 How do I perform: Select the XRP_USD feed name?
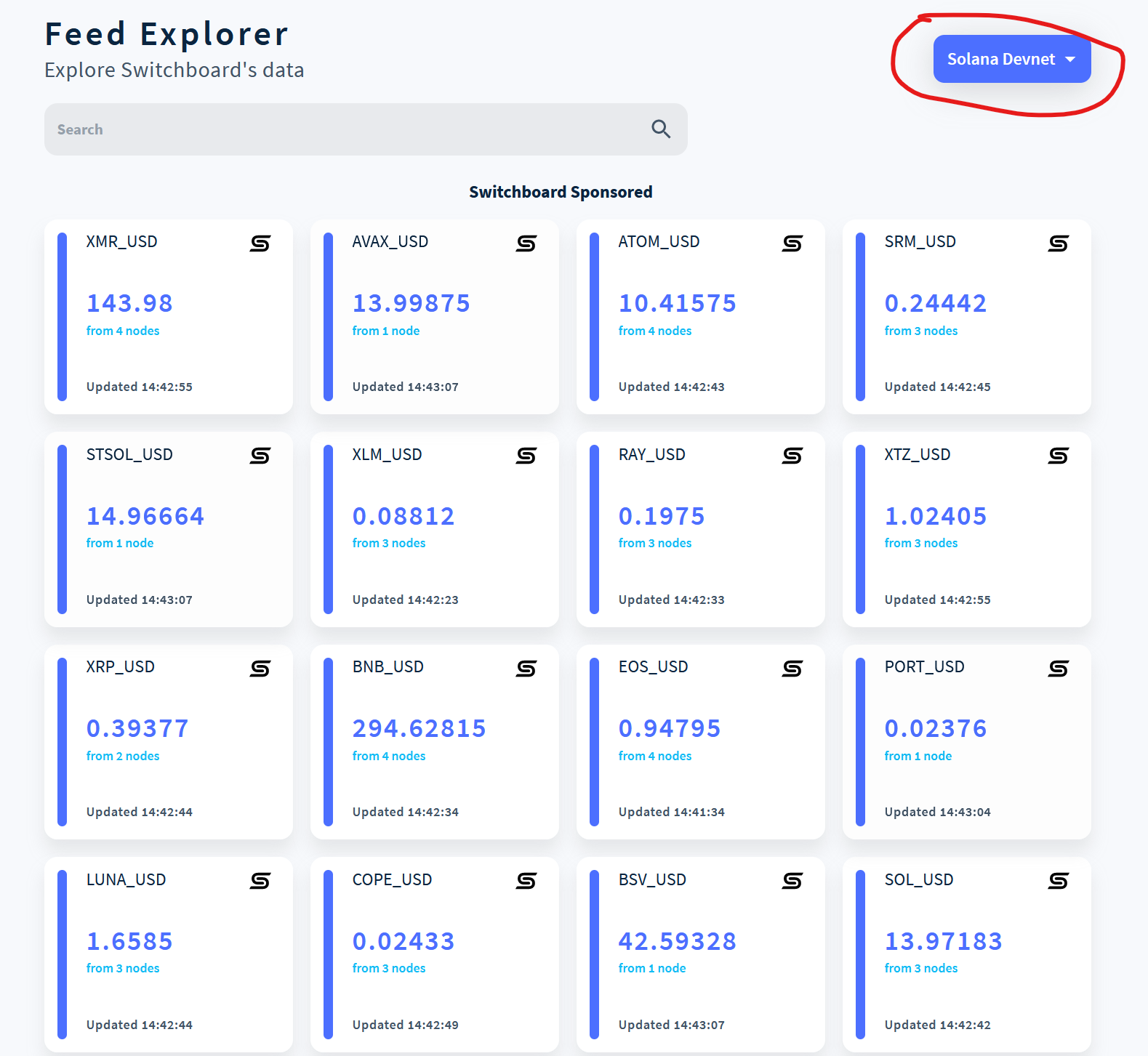120,666
